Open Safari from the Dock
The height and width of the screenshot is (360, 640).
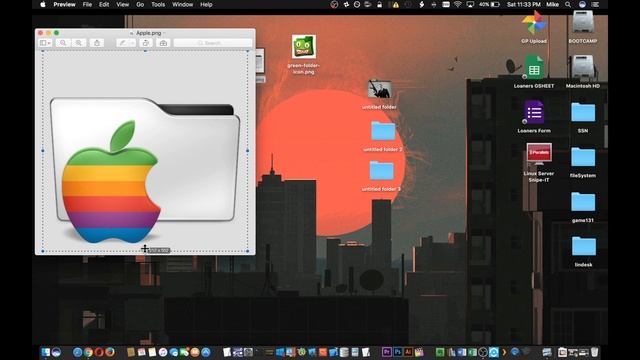pyautogui.click(x=77, y=352)
